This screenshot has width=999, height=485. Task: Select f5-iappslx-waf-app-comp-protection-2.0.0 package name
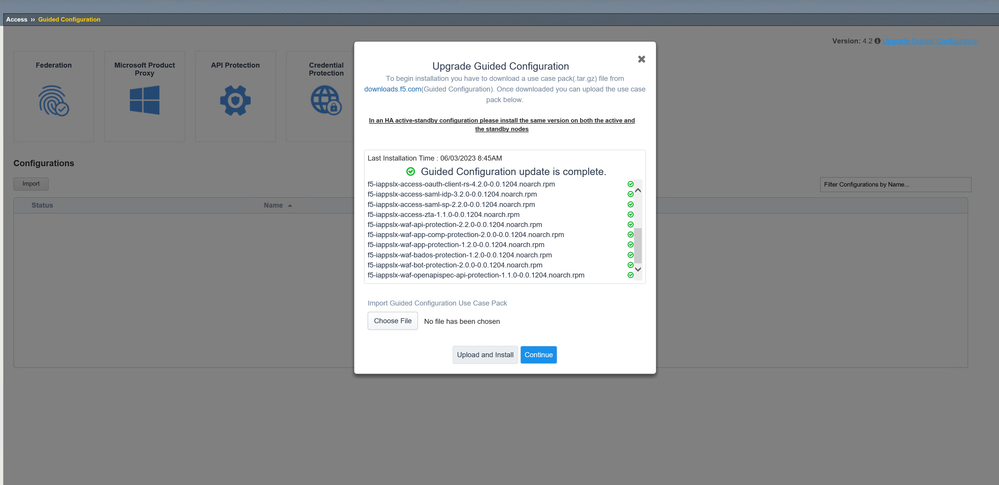(x=466, y=235)
